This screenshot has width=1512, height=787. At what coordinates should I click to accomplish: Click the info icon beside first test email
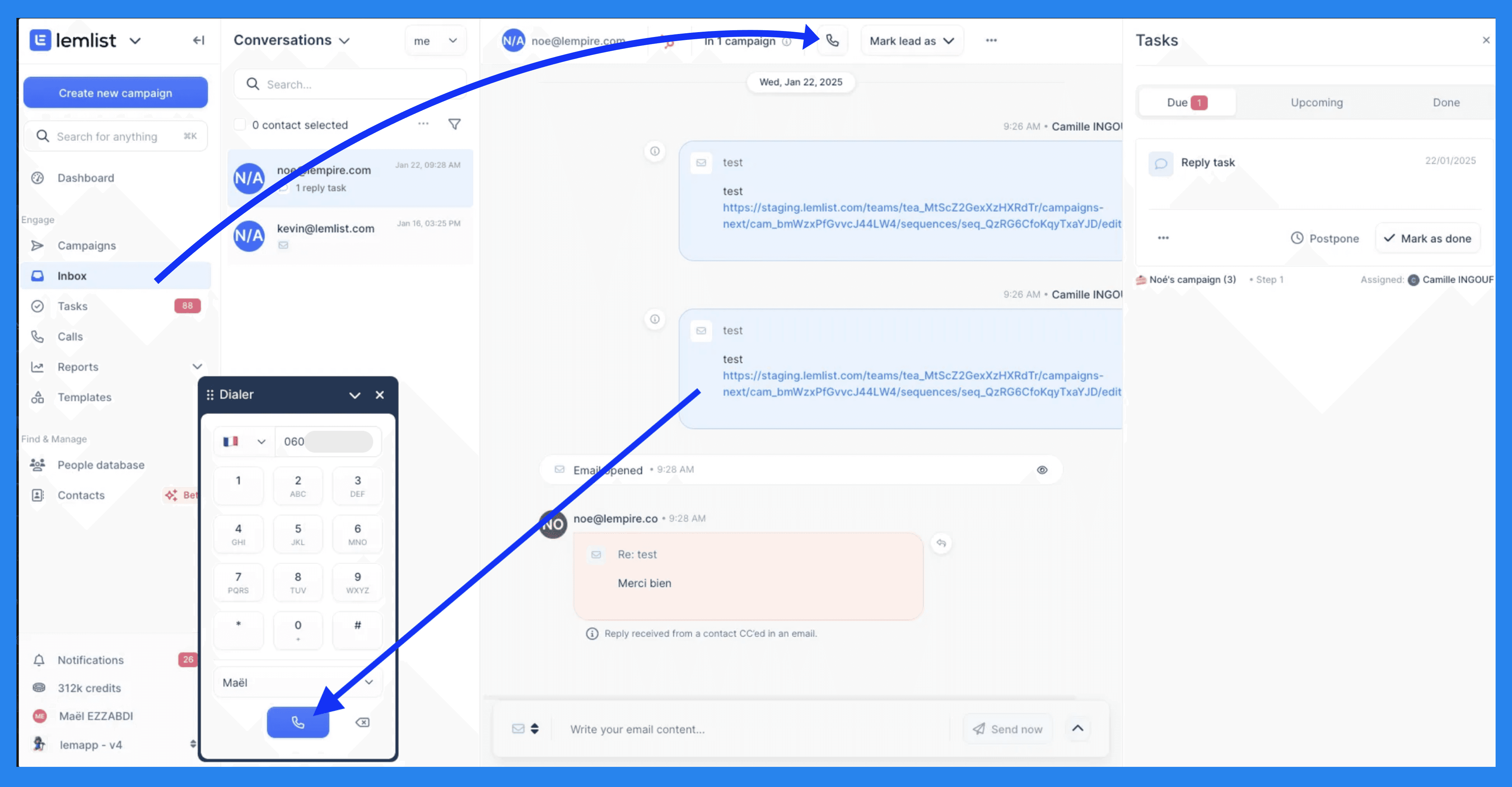pos(655,151)
